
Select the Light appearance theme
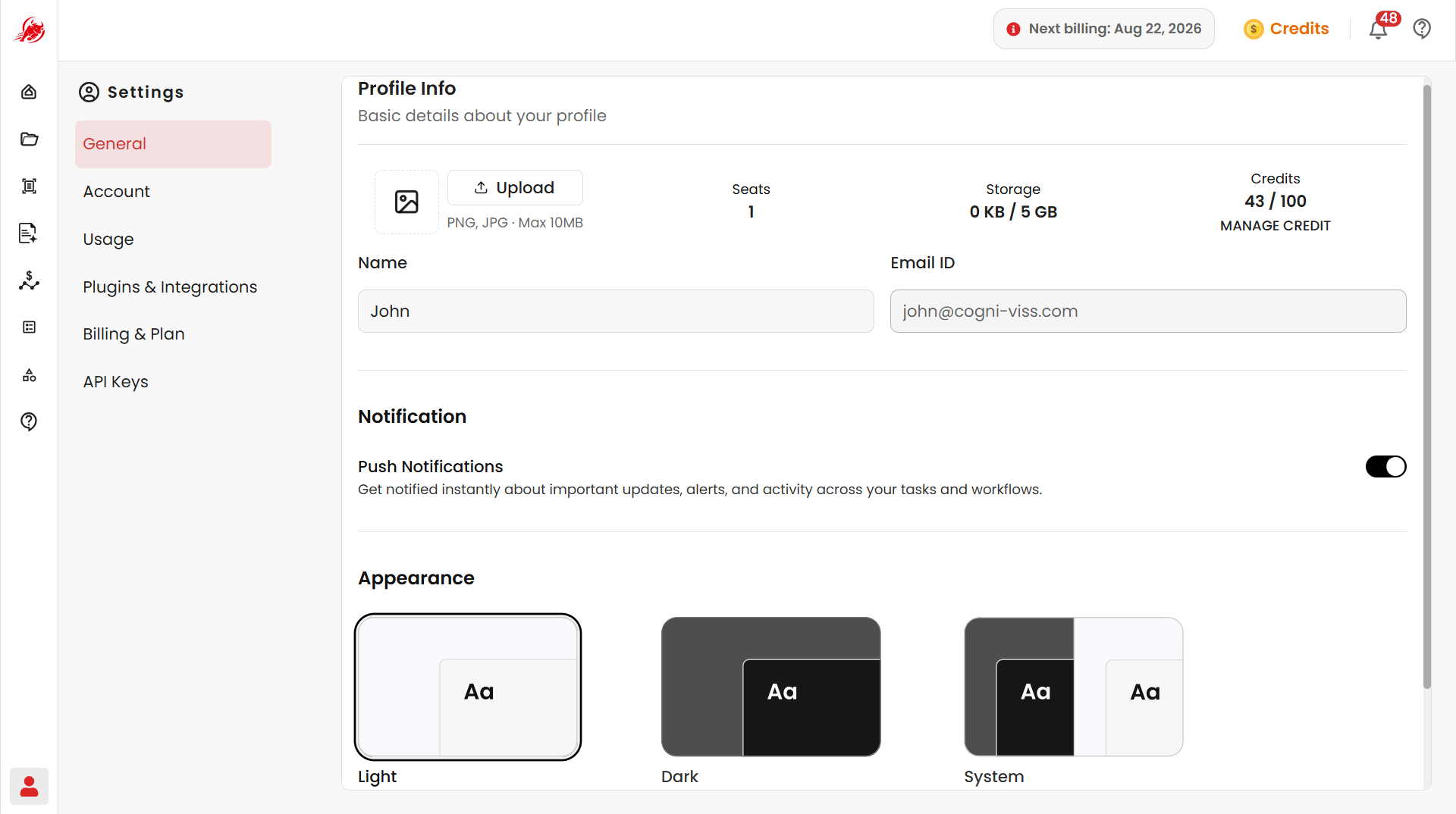coord(468,687)
